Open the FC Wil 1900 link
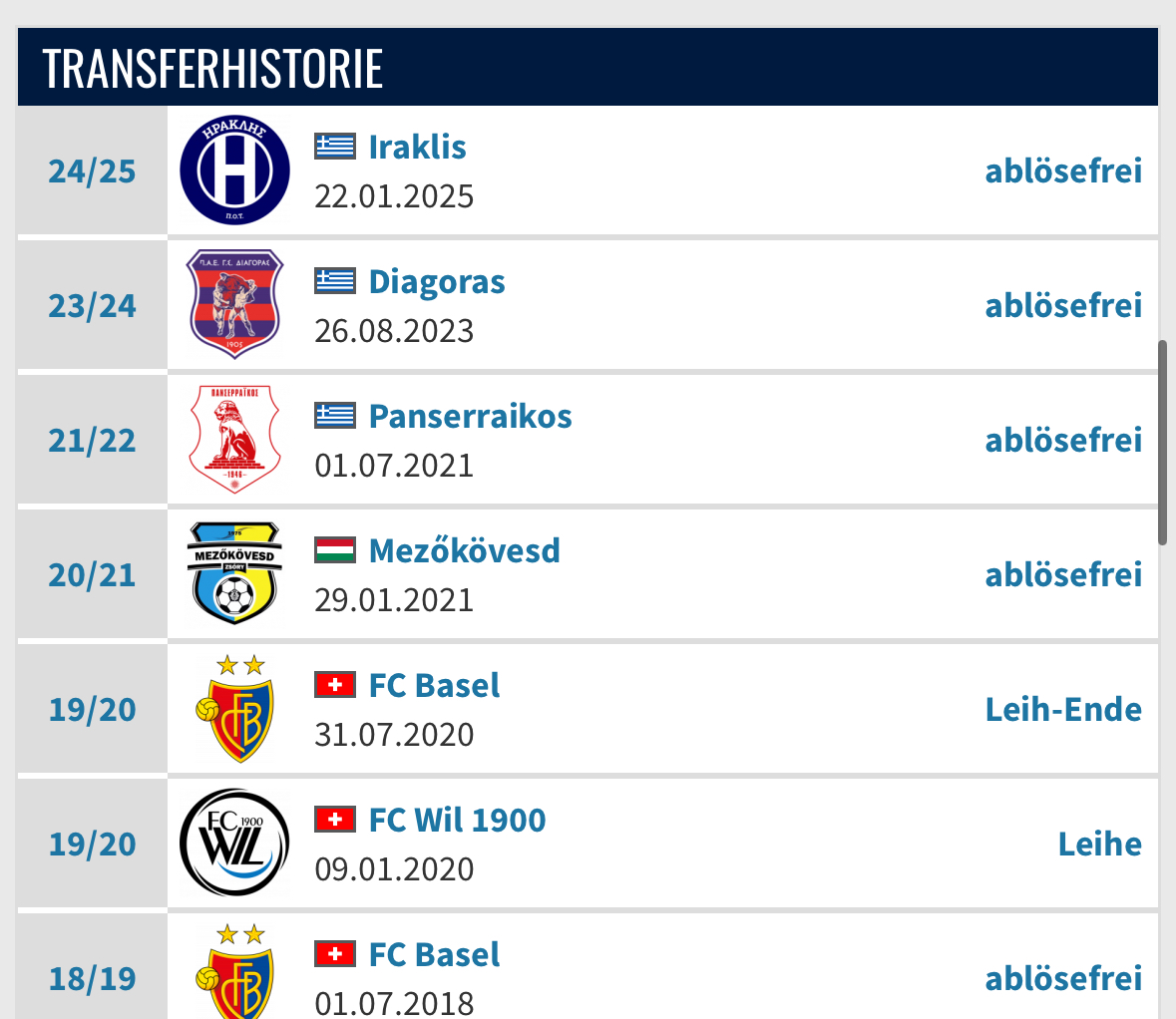This screenshot has width=1176, height=1019. [x=457, y=820]
